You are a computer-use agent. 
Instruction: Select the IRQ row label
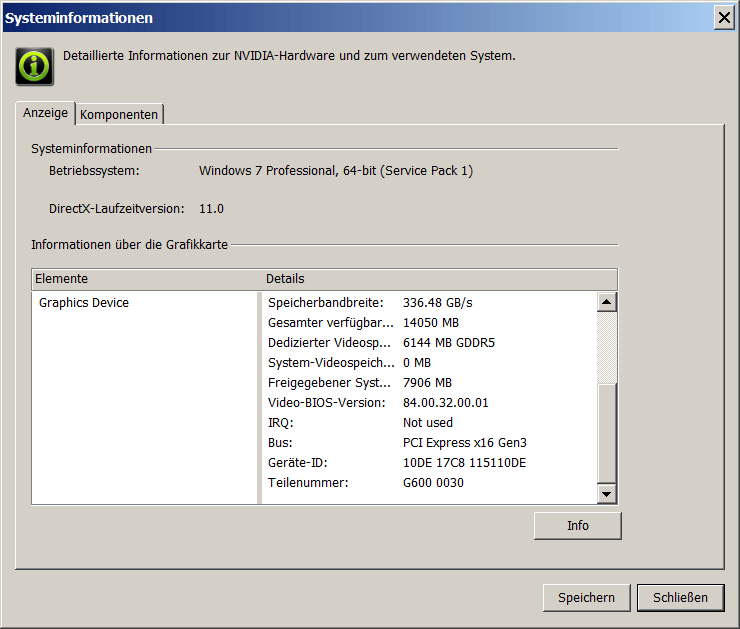(x=280, y=423)
